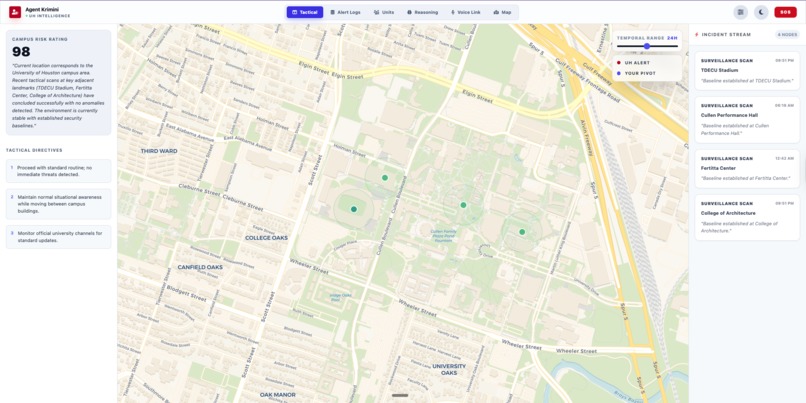Image resolution: width=806 pixels, height=403 pixels.
Task: Click the Incident Stream heading
Action: 726,35
